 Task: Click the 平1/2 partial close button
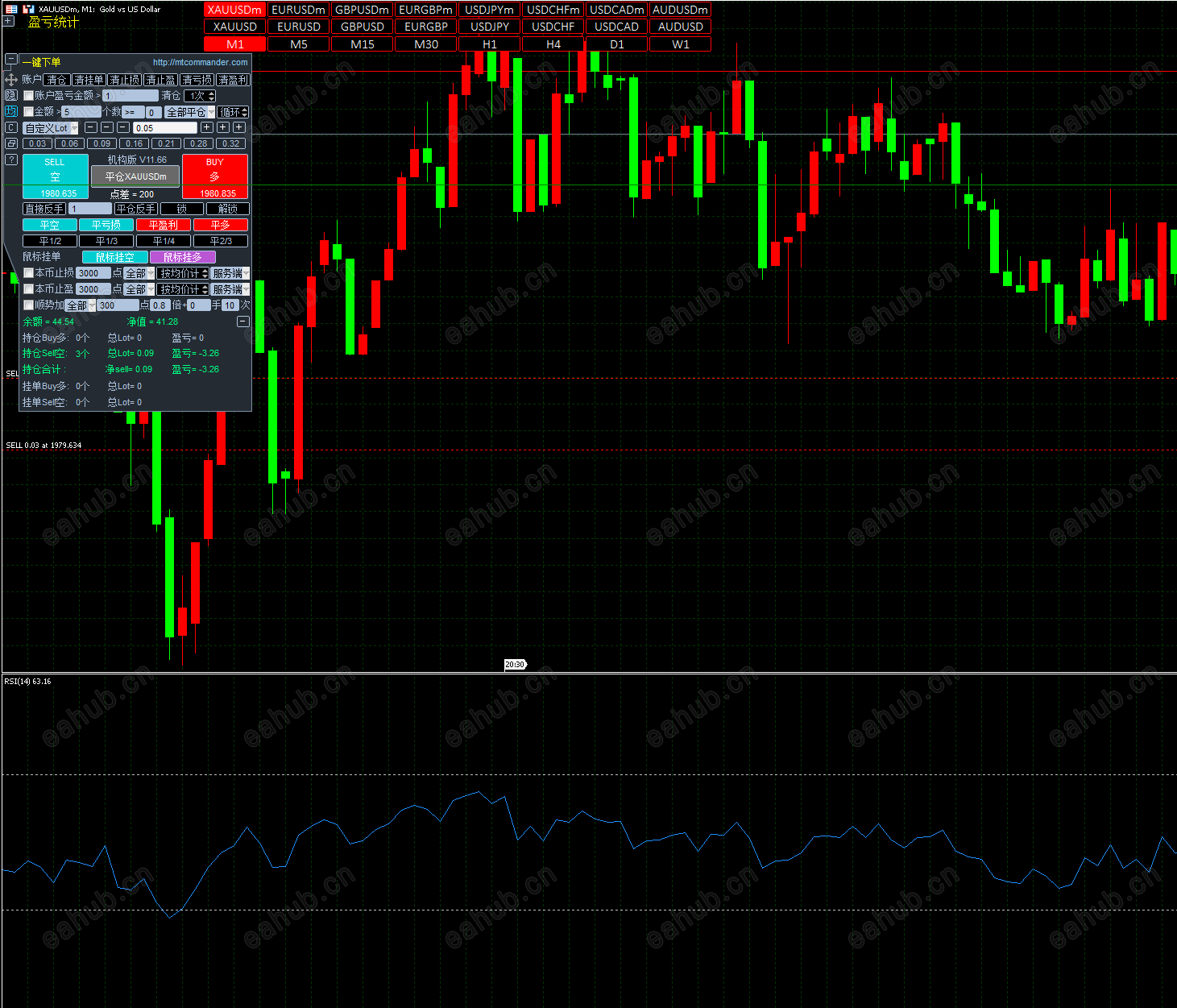point(50,241)
